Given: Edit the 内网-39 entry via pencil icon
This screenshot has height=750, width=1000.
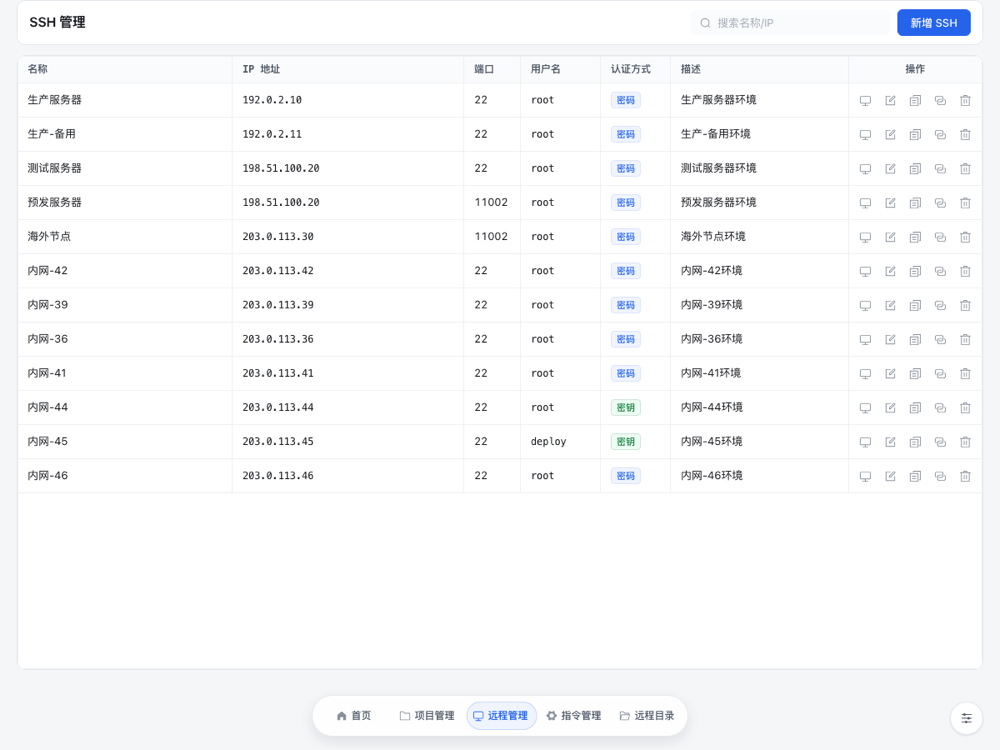Looking at the screenshot, I should (890, 305).
